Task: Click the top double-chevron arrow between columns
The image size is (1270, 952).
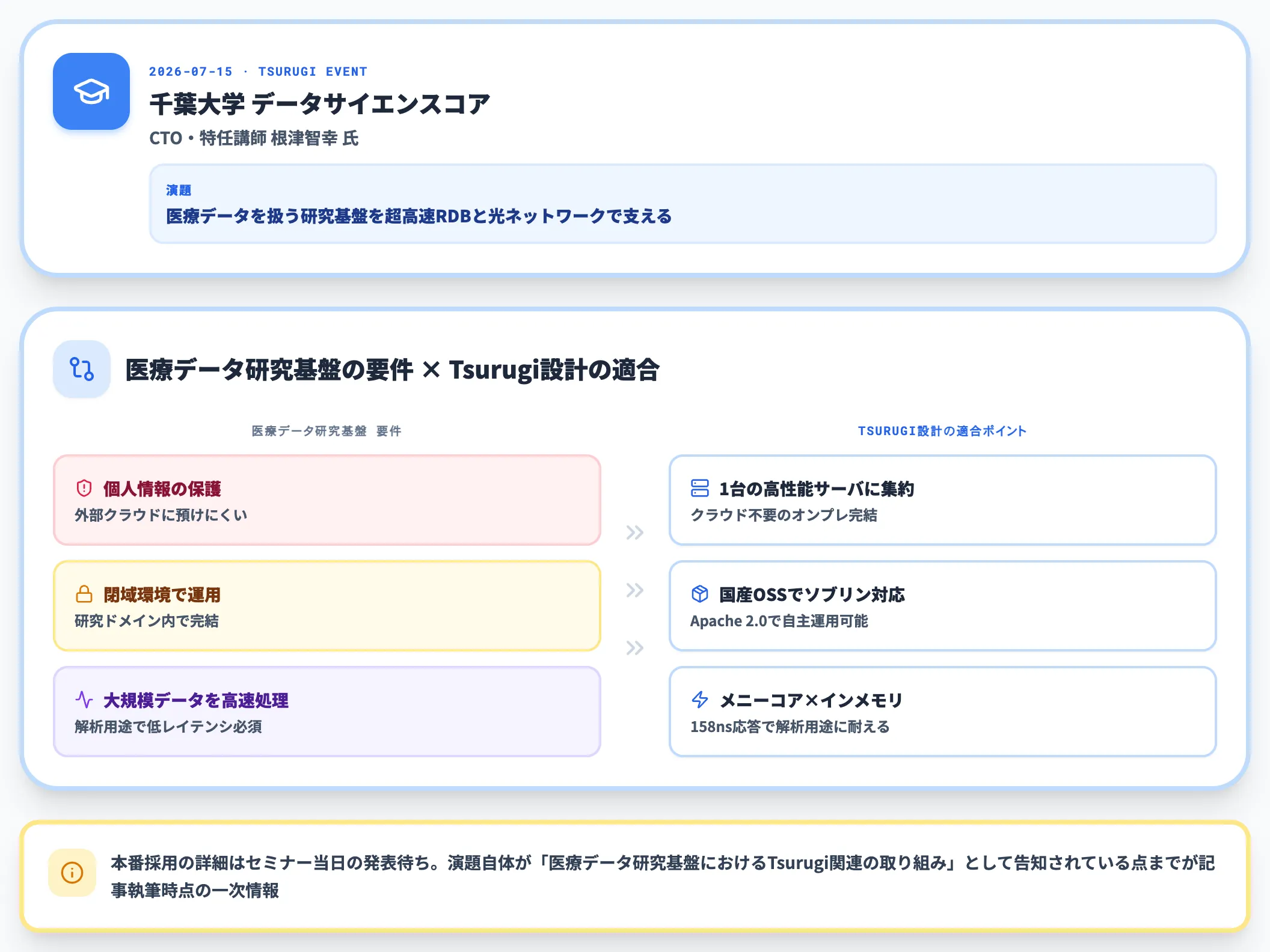Action: (x=634, y=532)
